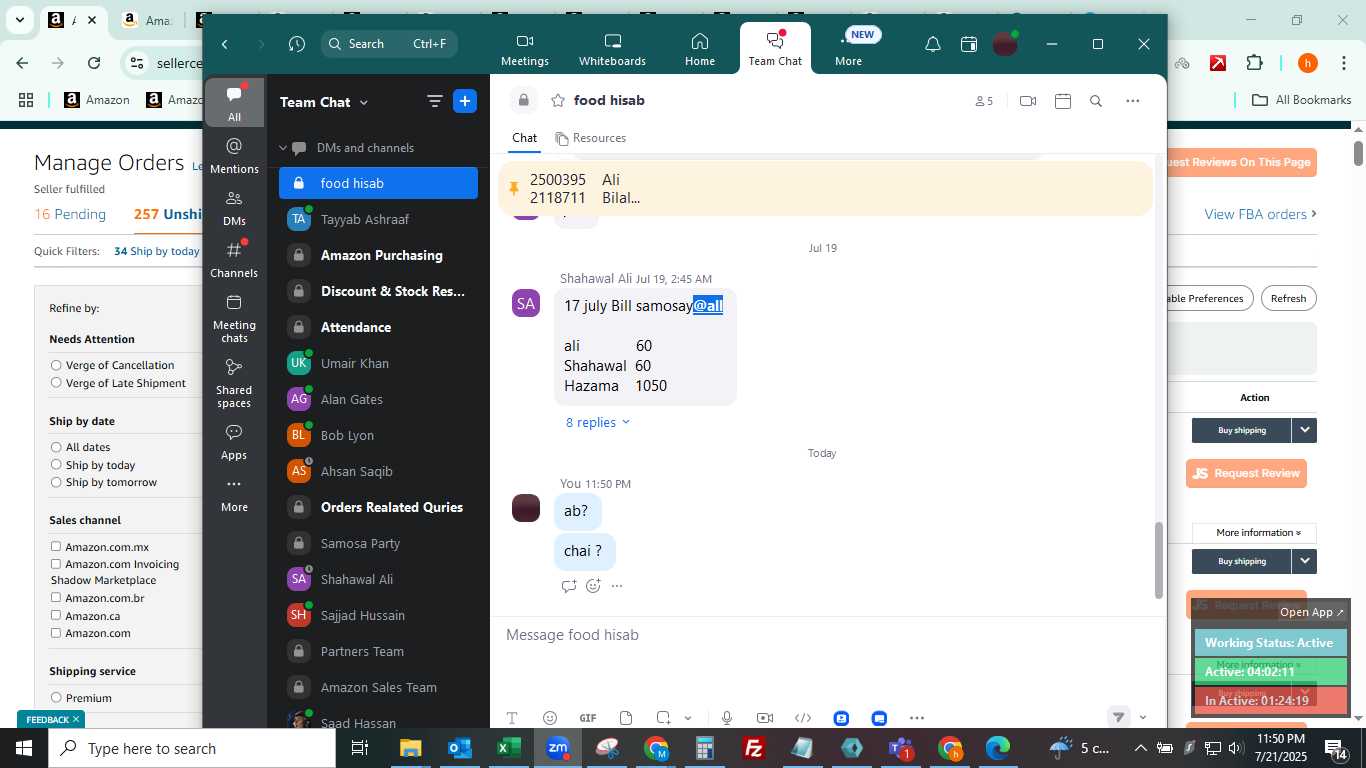Viewport: 1366px width, 768px height.
Task: Click the Zoom notifications bell icon
Action: 932,44
